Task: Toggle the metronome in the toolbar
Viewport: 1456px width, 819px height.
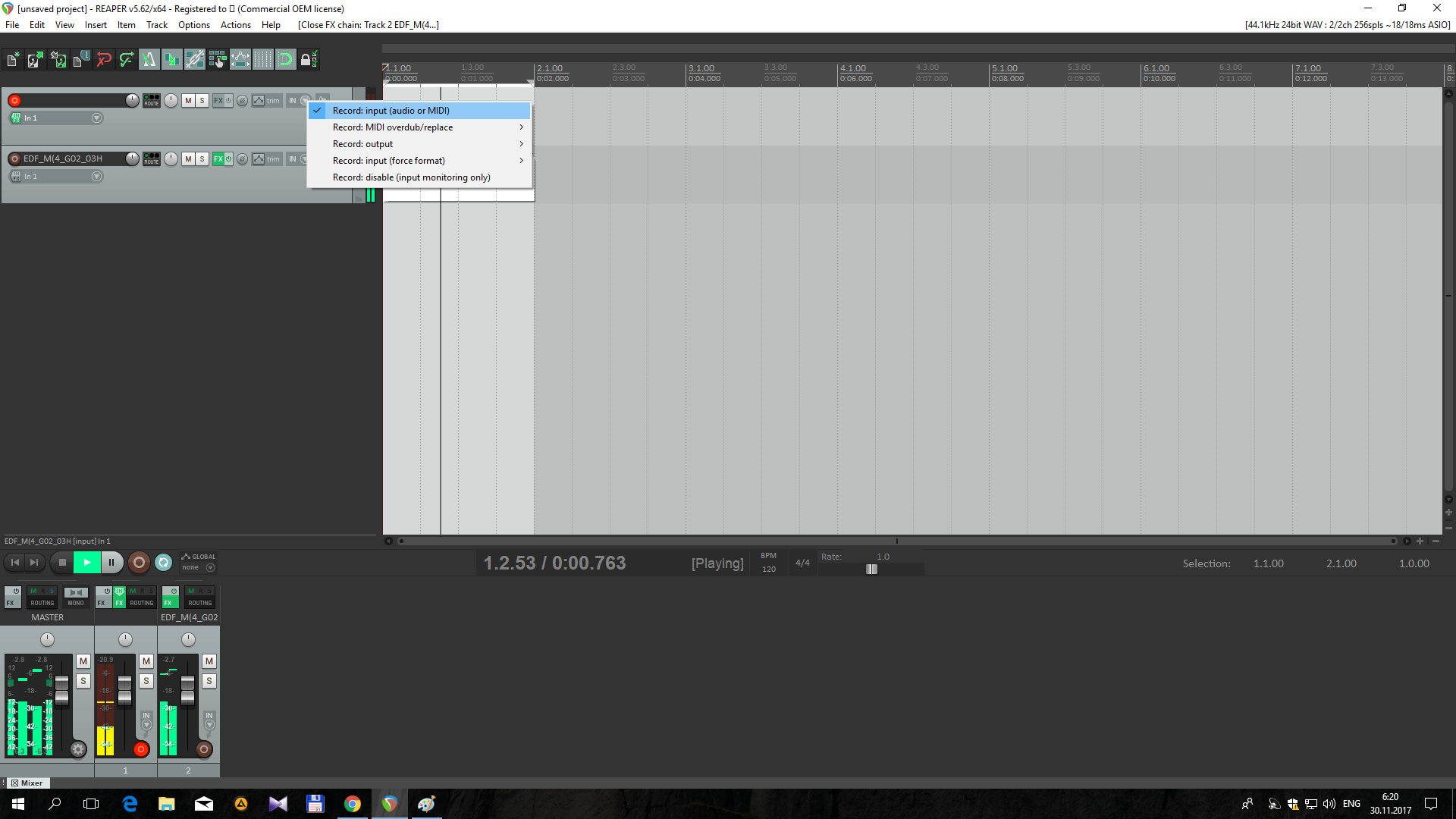Action: [x=149, y=59]
